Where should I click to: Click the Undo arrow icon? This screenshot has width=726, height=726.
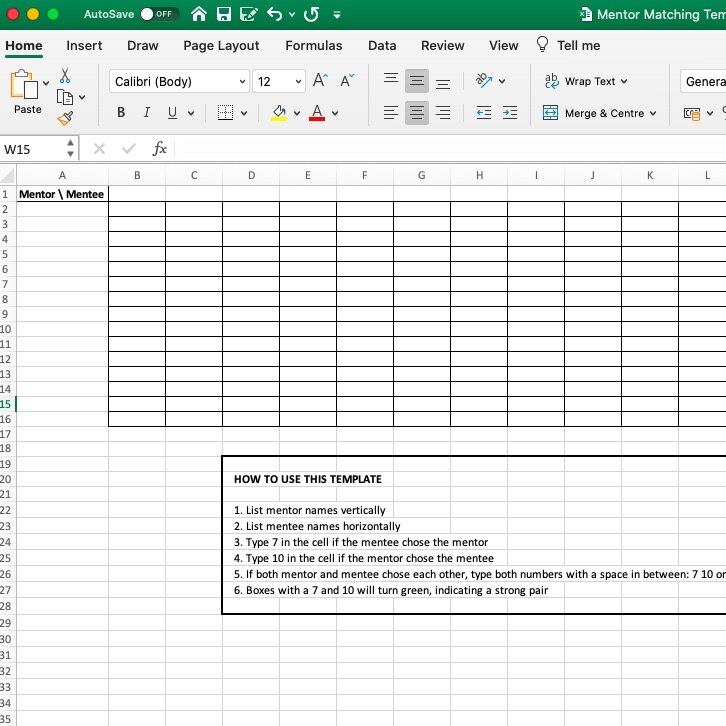pyautogui.click(x=274, y=14)
